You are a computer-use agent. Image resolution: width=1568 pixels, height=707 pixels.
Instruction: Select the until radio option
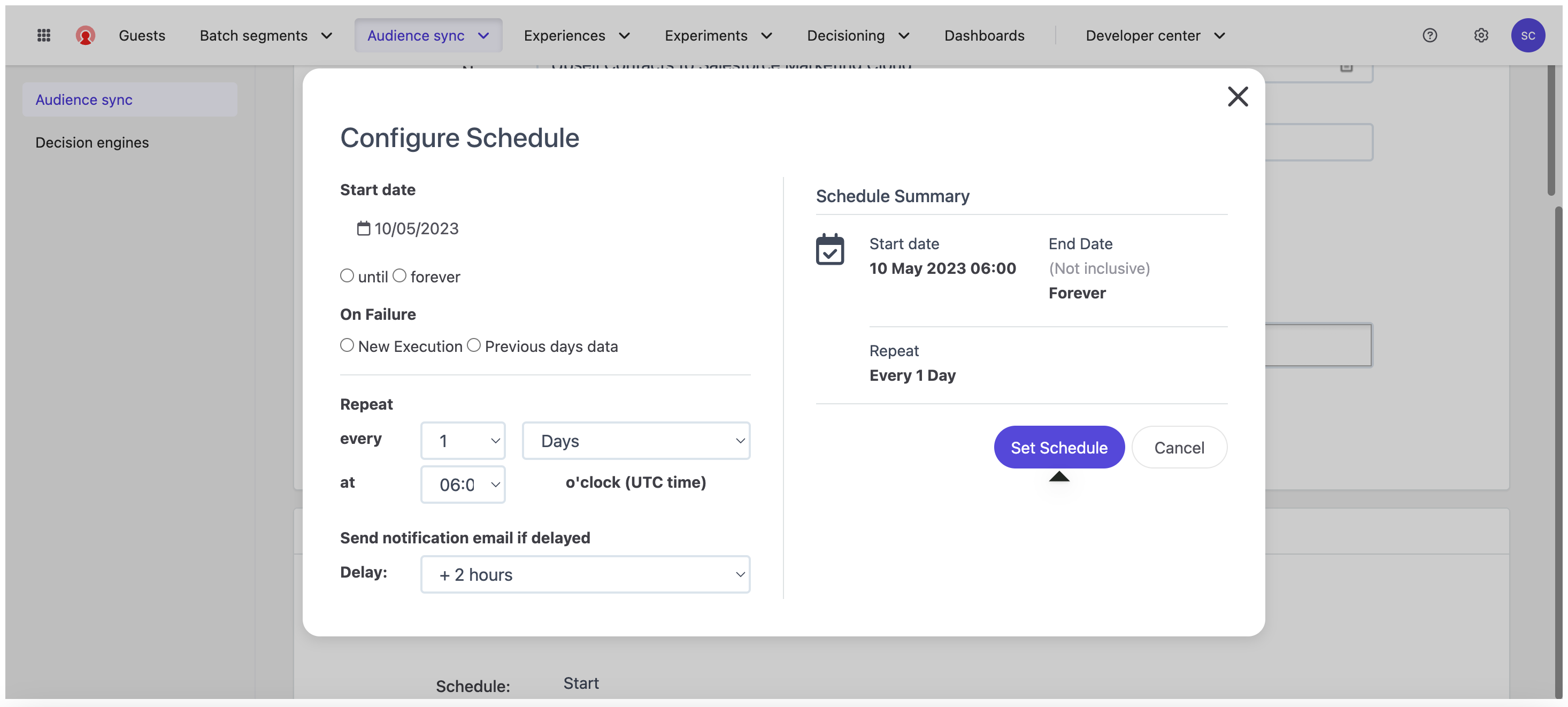pos(347,276)
